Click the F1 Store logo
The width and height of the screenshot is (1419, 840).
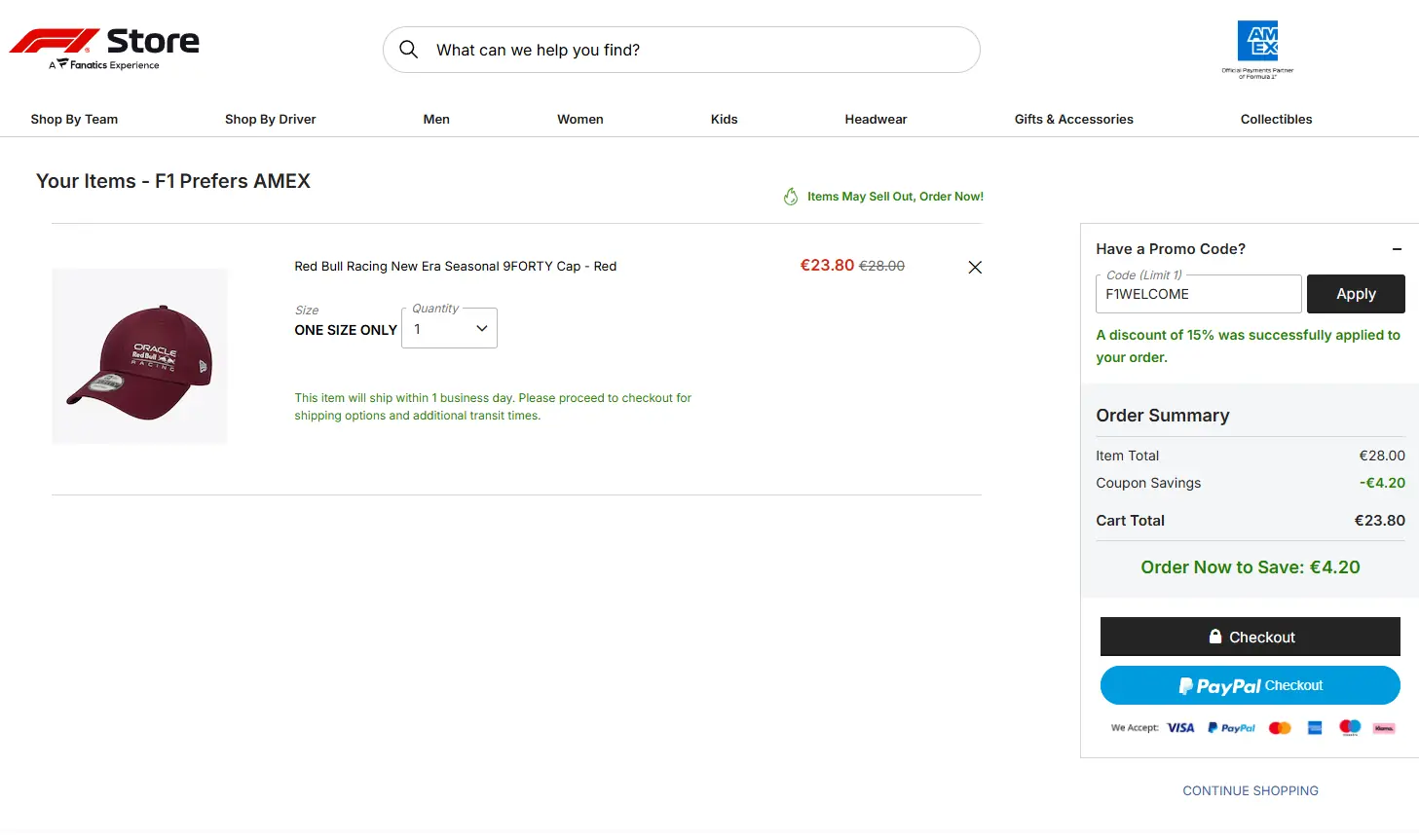[104, 48]
